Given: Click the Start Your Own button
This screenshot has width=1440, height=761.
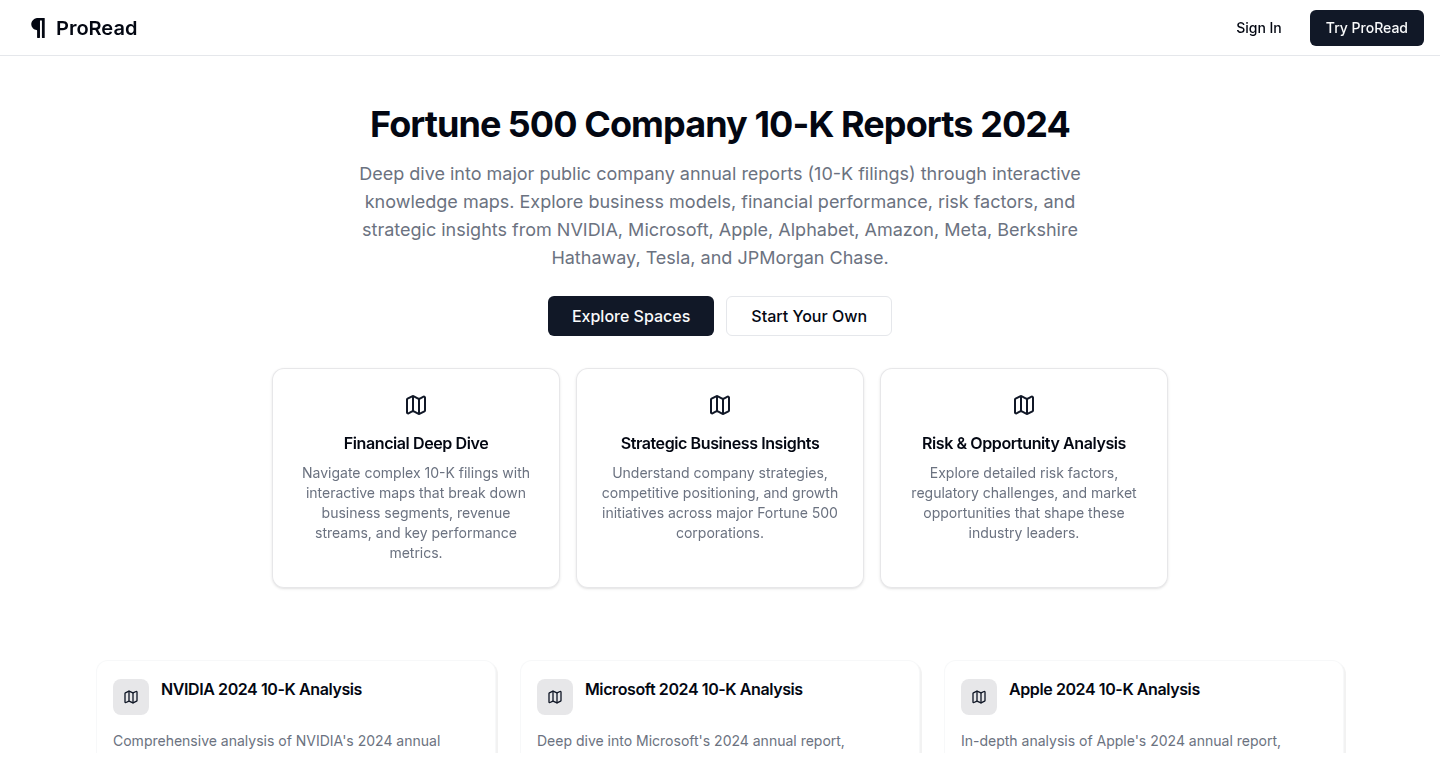Looking at the screenshot, I should (x=809, y=316).
